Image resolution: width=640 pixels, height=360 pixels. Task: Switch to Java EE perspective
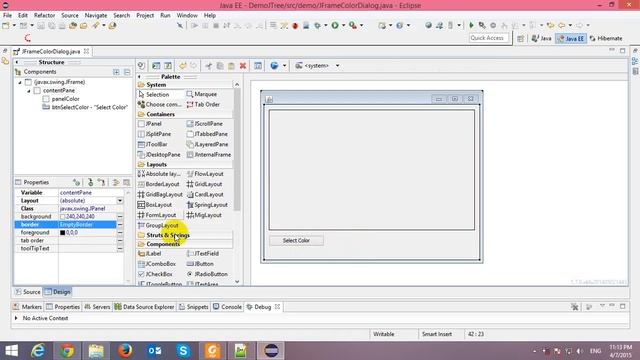(571, 38)
